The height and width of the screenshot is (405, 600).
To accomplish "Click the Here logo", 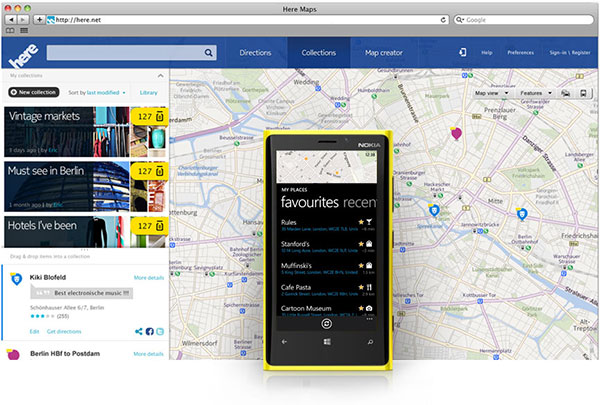I will point(24,55).
